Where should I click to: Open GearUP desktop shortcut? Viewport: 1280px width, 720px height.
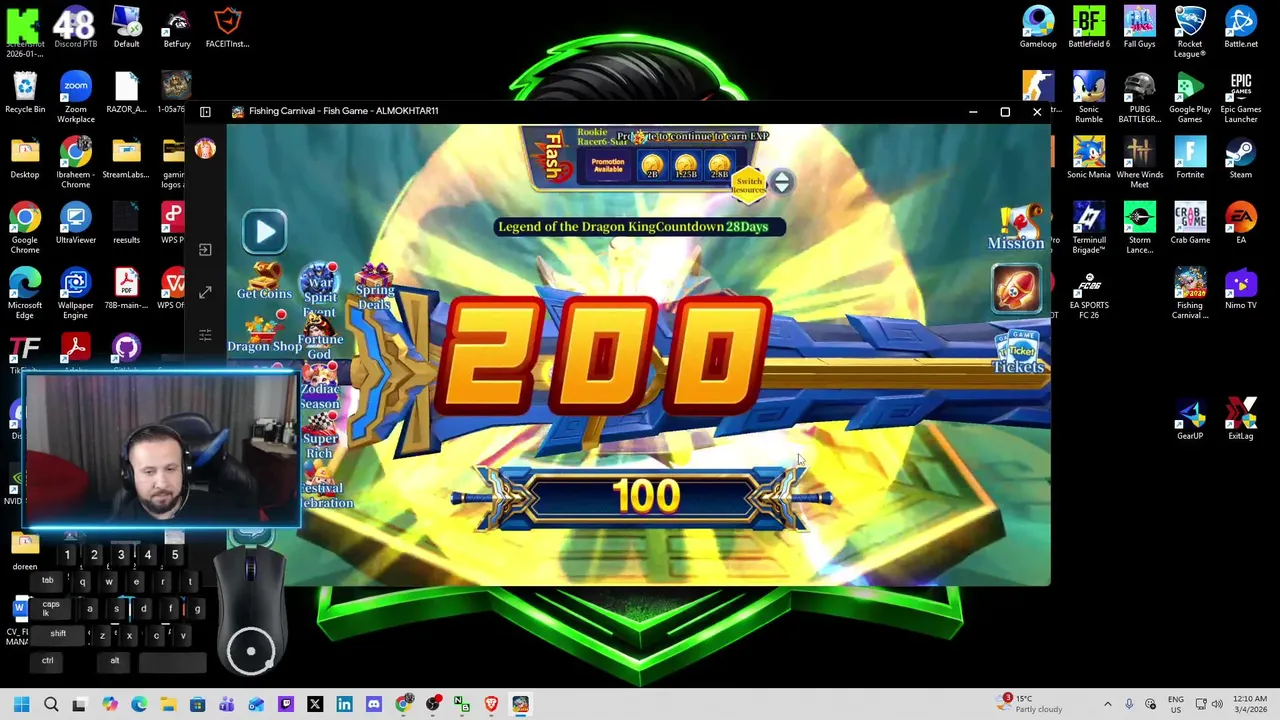coord(1190,419)
